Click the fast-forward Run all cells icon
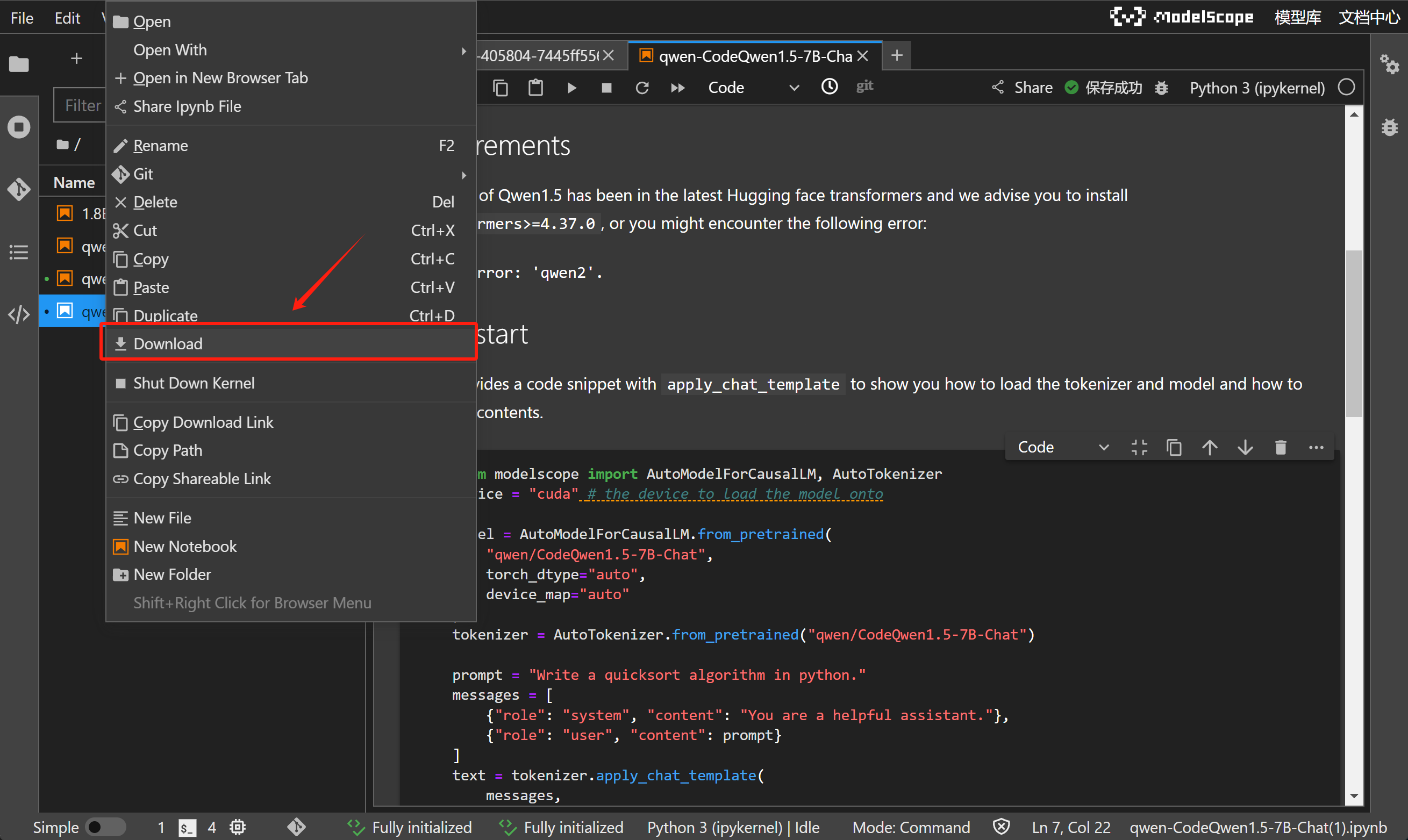This screenshot has height=840, width=1408. tap(678, 88)
